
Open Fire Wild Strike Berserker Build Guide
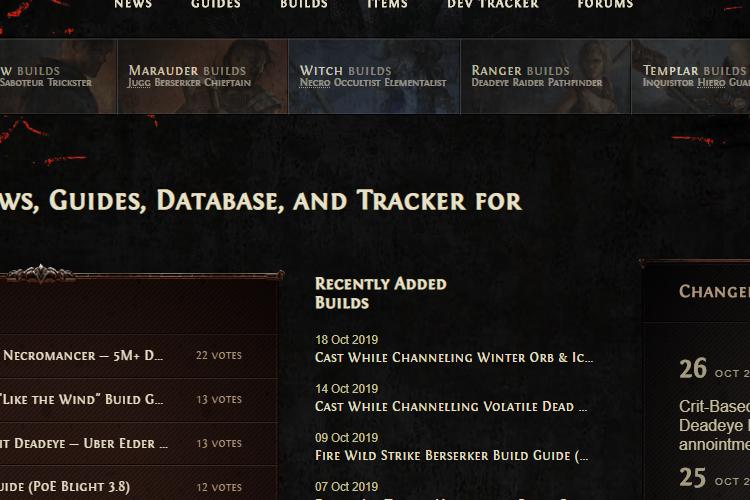coord(452,456)
